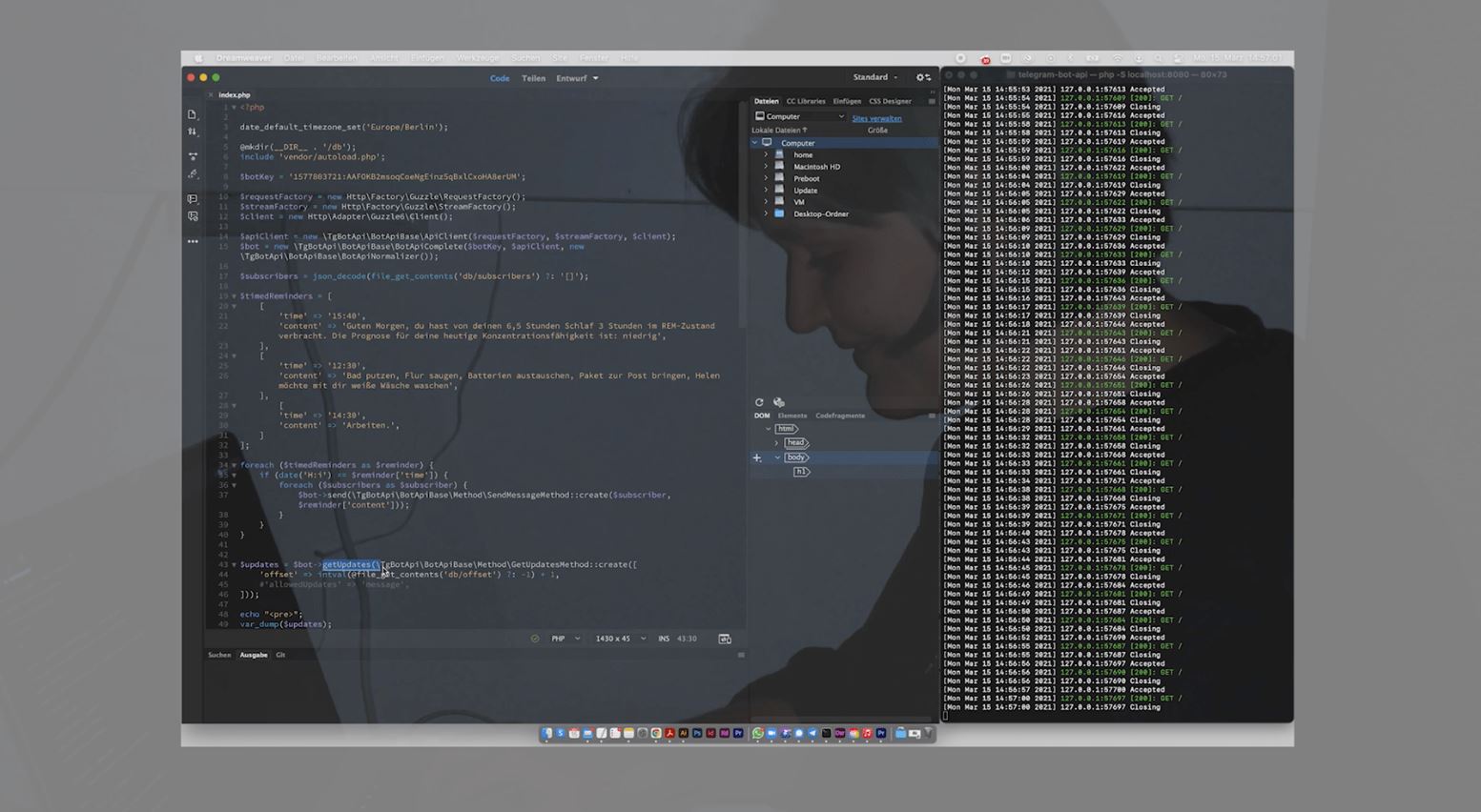The height and width of the screenshot is (812, 1481).
Task: Toggle the INS insert mode indicator
Action: [x=663, y=639]
